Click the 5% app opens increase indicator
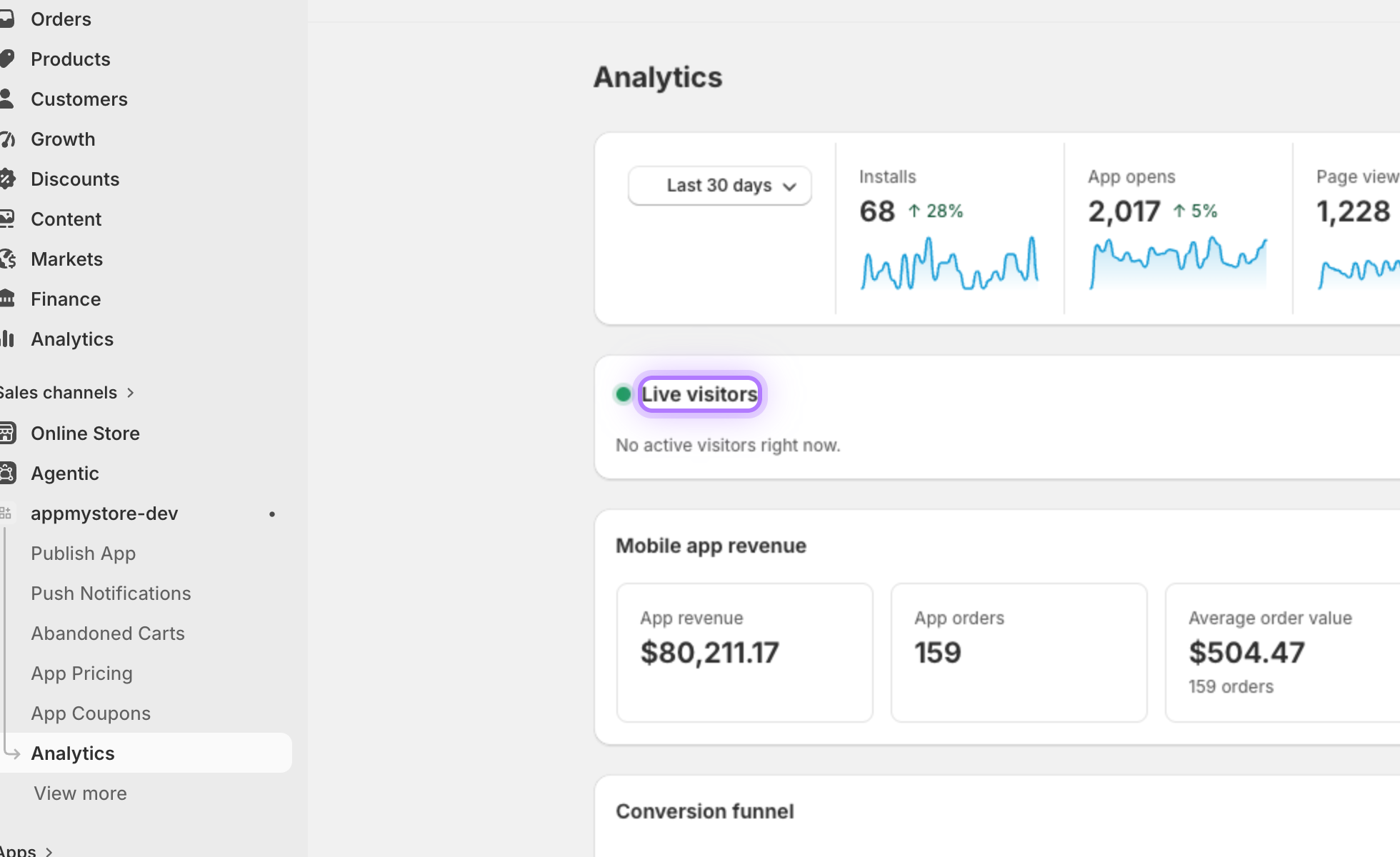This screenshot has height=857, width=1400. click(x=1195, y=211)
